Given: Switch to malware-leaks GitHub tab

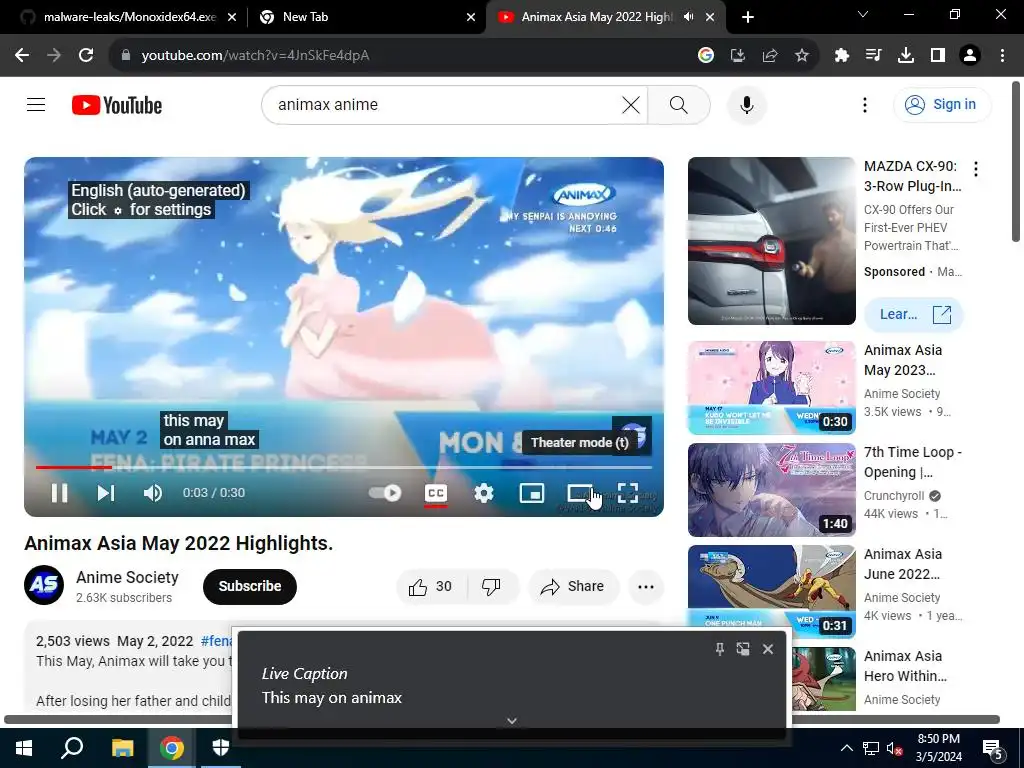Looking at the screenshot, I should (x=129, y=17).
